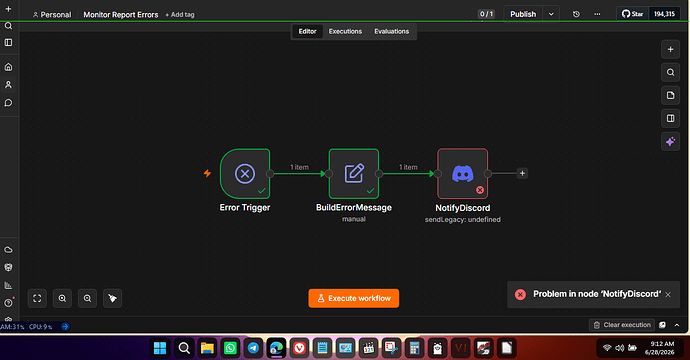Open the three-dot workflow options menu
Image resolution: width=690 pixels, height=360 pixels.
(x=597, y=14)
